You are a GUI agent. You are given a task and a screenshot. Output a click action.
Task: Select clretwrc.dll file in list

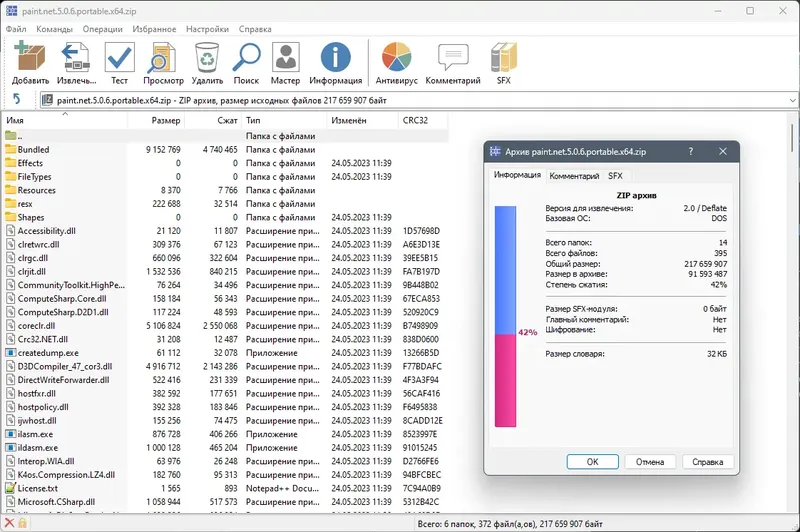click(x=224, y=244)
